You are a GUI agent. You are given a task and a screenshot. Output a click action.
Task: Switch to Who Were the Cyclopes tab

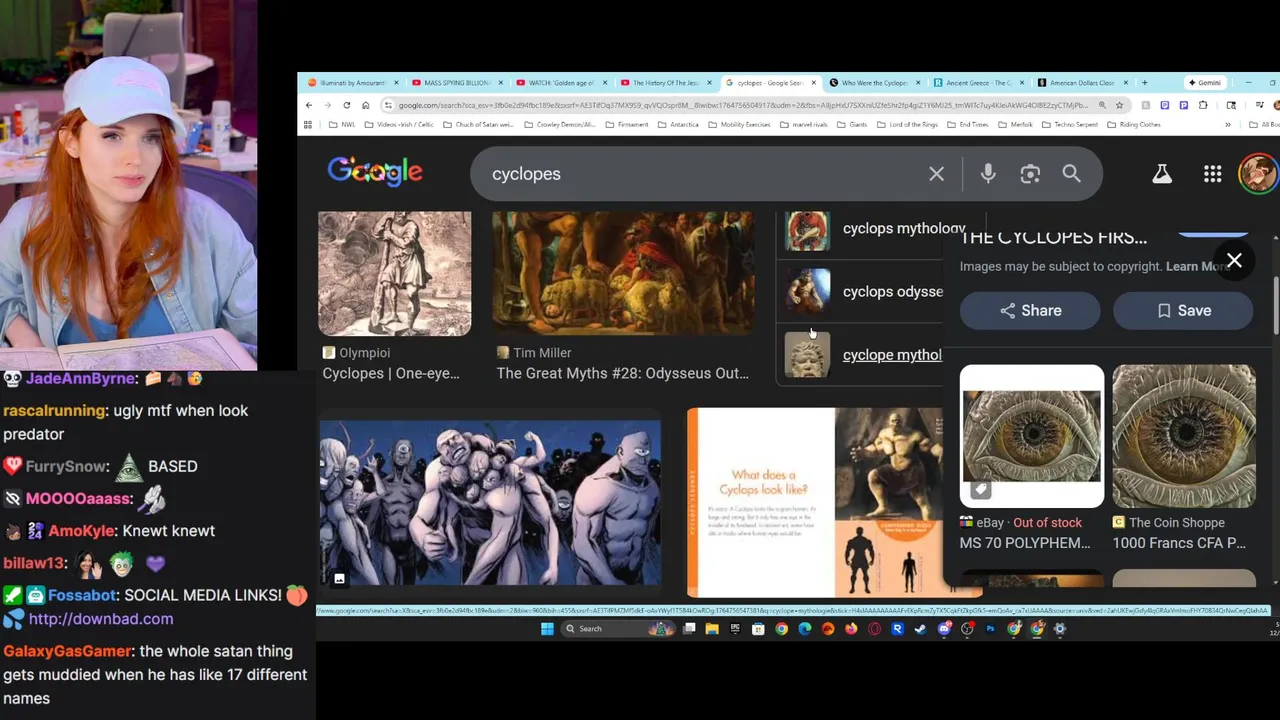pyautogui.click(x=874, y=83)
